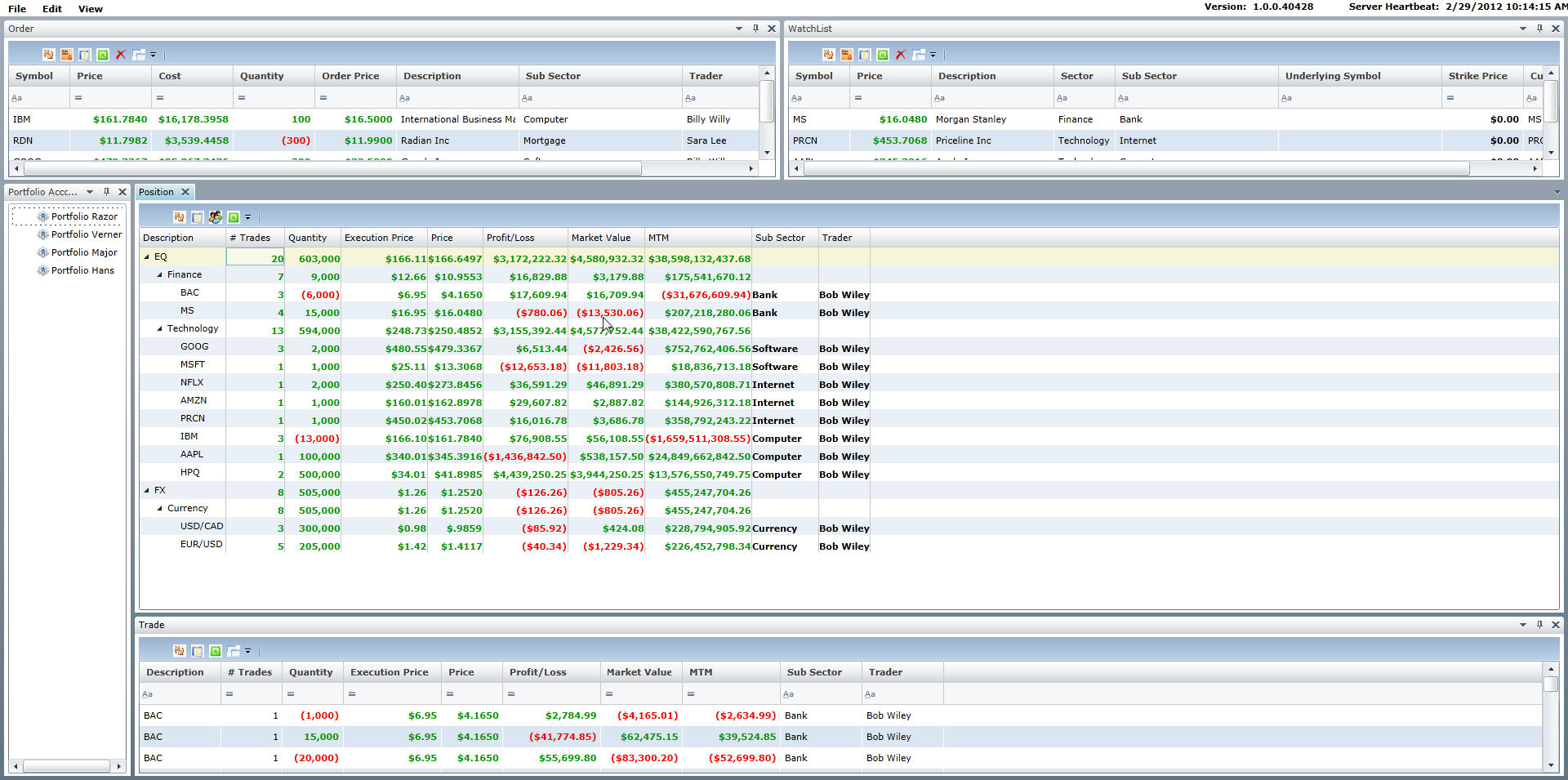Click layout windows icon in Trade toolbar

234,651
